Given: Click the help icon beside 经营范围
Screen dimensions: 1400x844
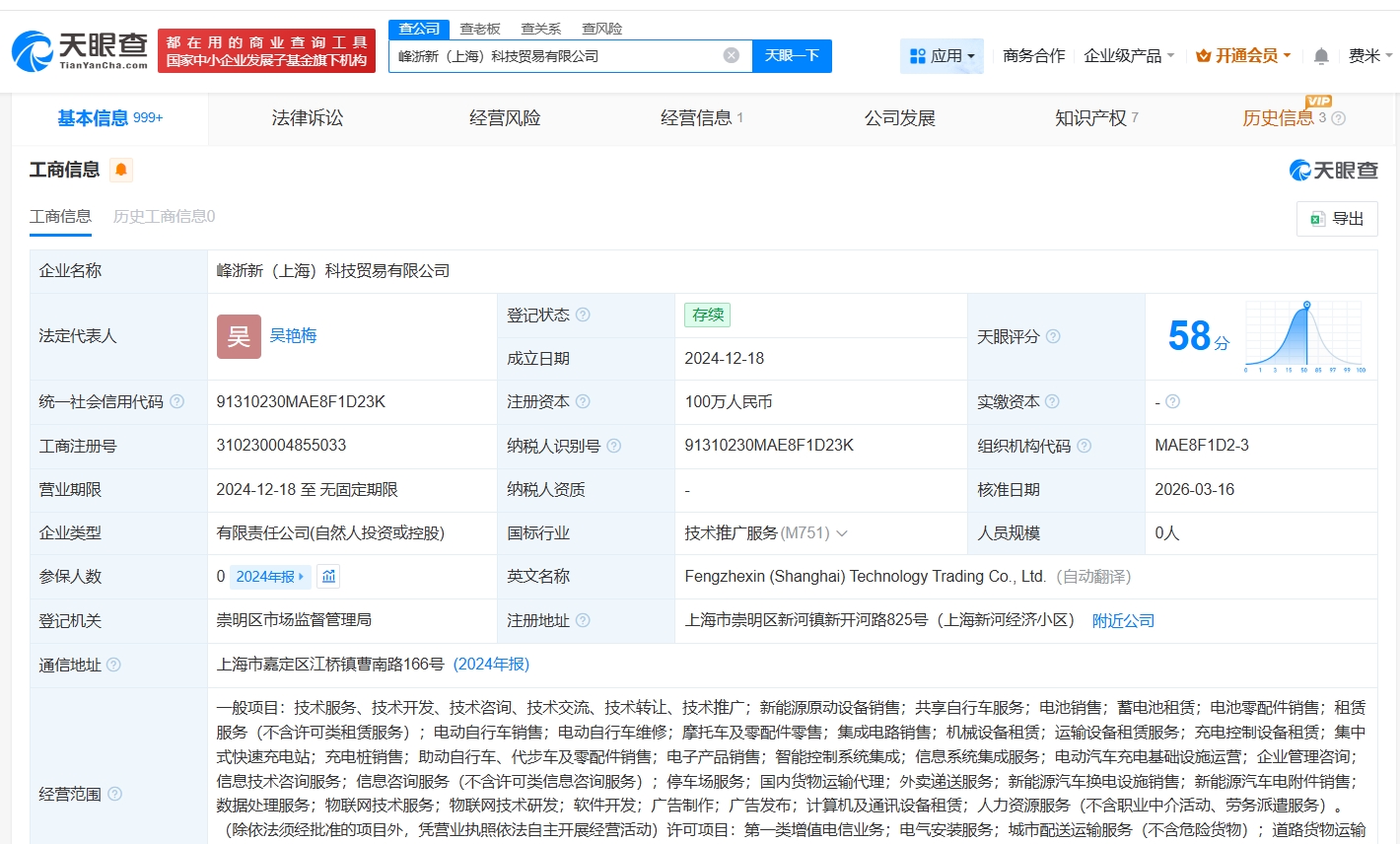Looking at the screenshot, I should tap(115, 794).
